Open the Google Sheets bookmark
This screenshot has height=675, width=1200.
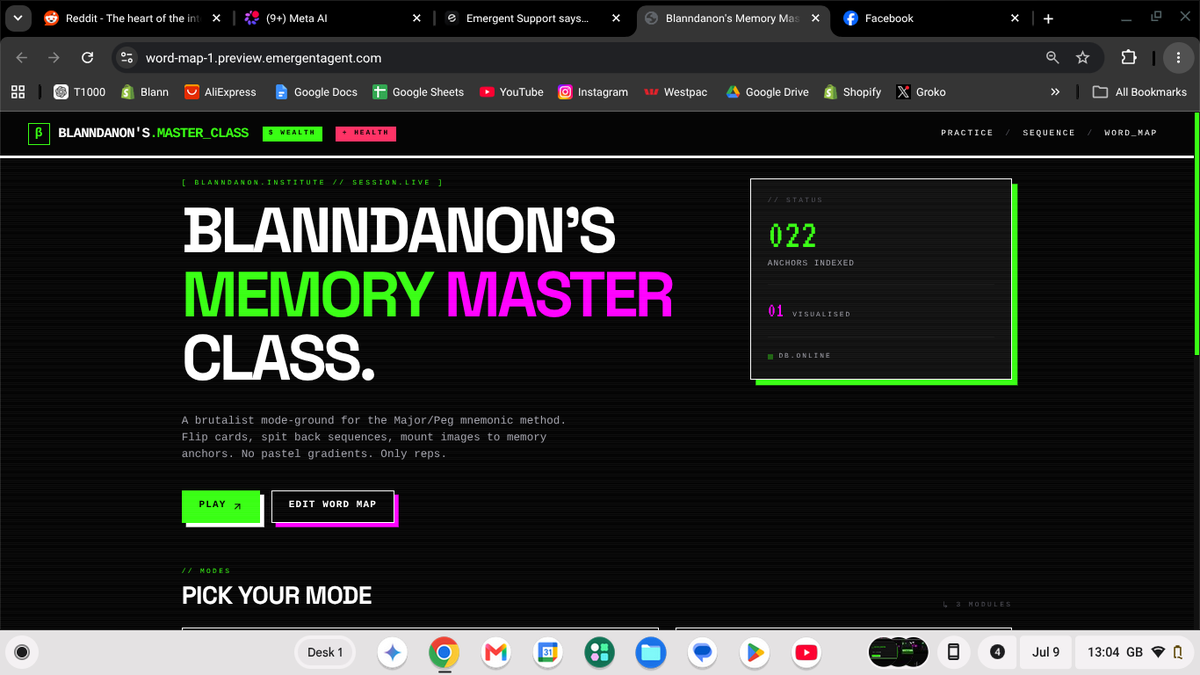(418, 92)
